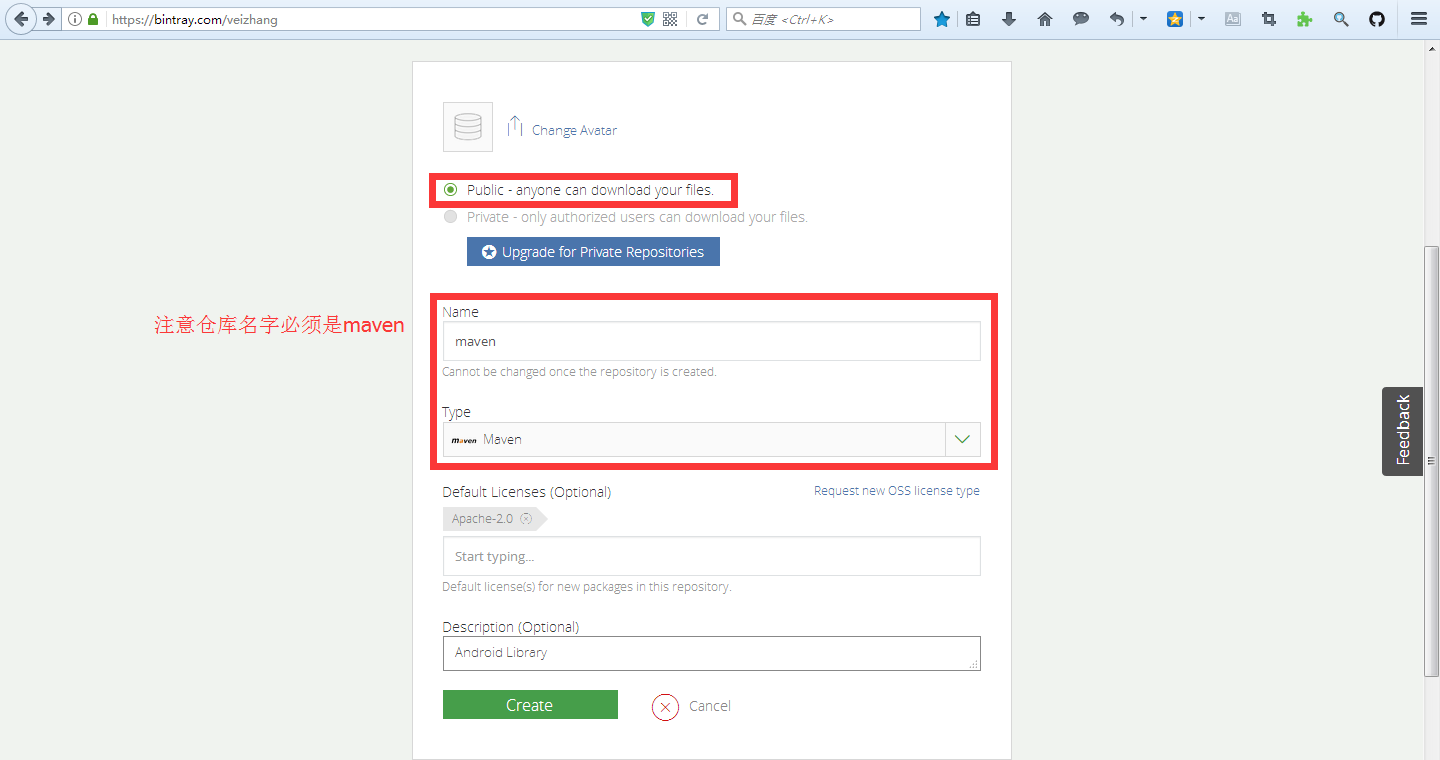
Task: Click the green Create button
Action: click(x=530, y=705)
